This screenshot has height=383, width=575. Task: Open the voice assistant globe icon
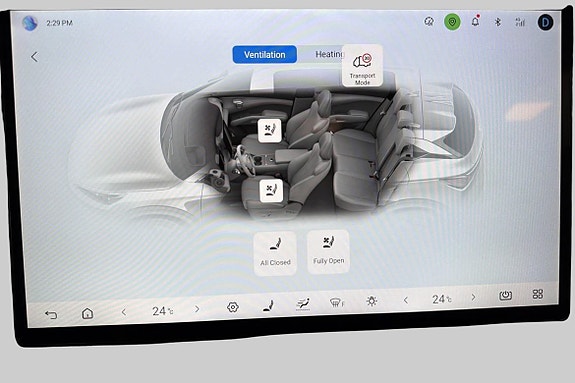click(x=30, y=23)
